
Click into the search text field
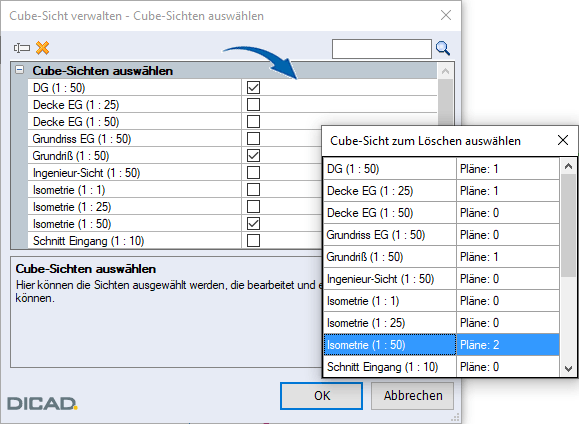(x=382, y=49)
